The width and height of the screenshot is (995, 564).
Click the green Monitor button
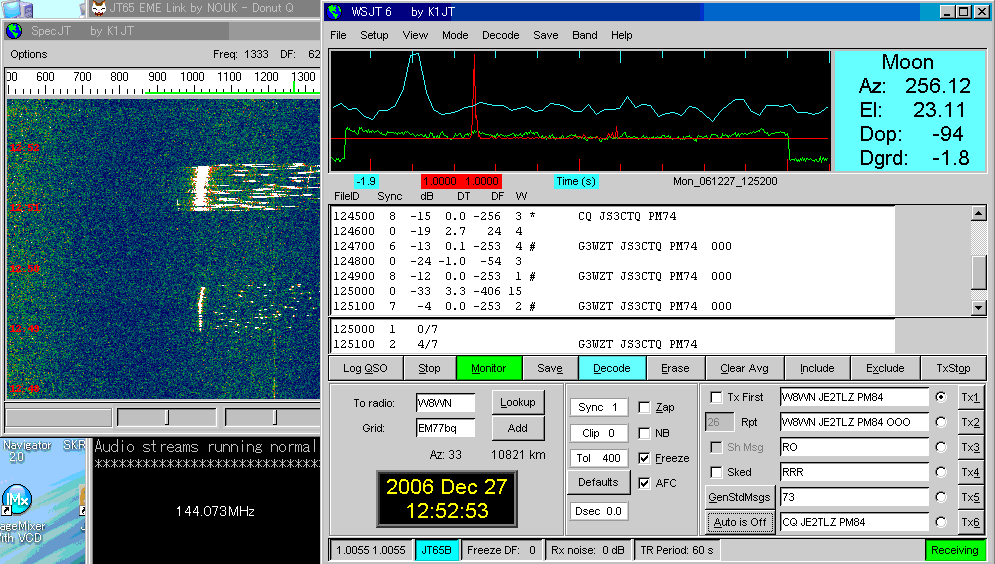click(488, 368)
